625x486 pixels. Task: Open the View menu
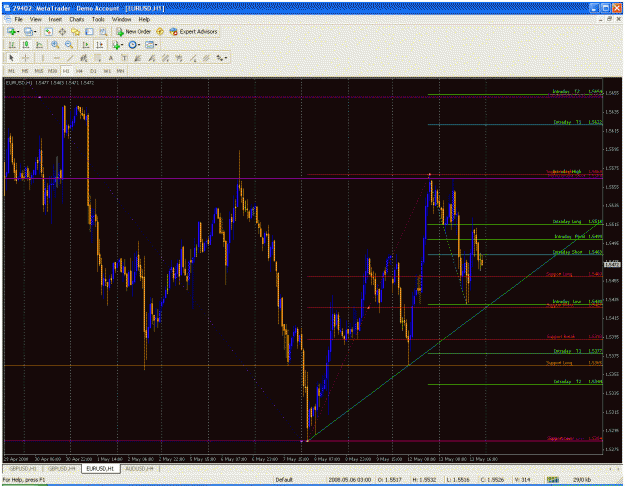pos(36,19)
